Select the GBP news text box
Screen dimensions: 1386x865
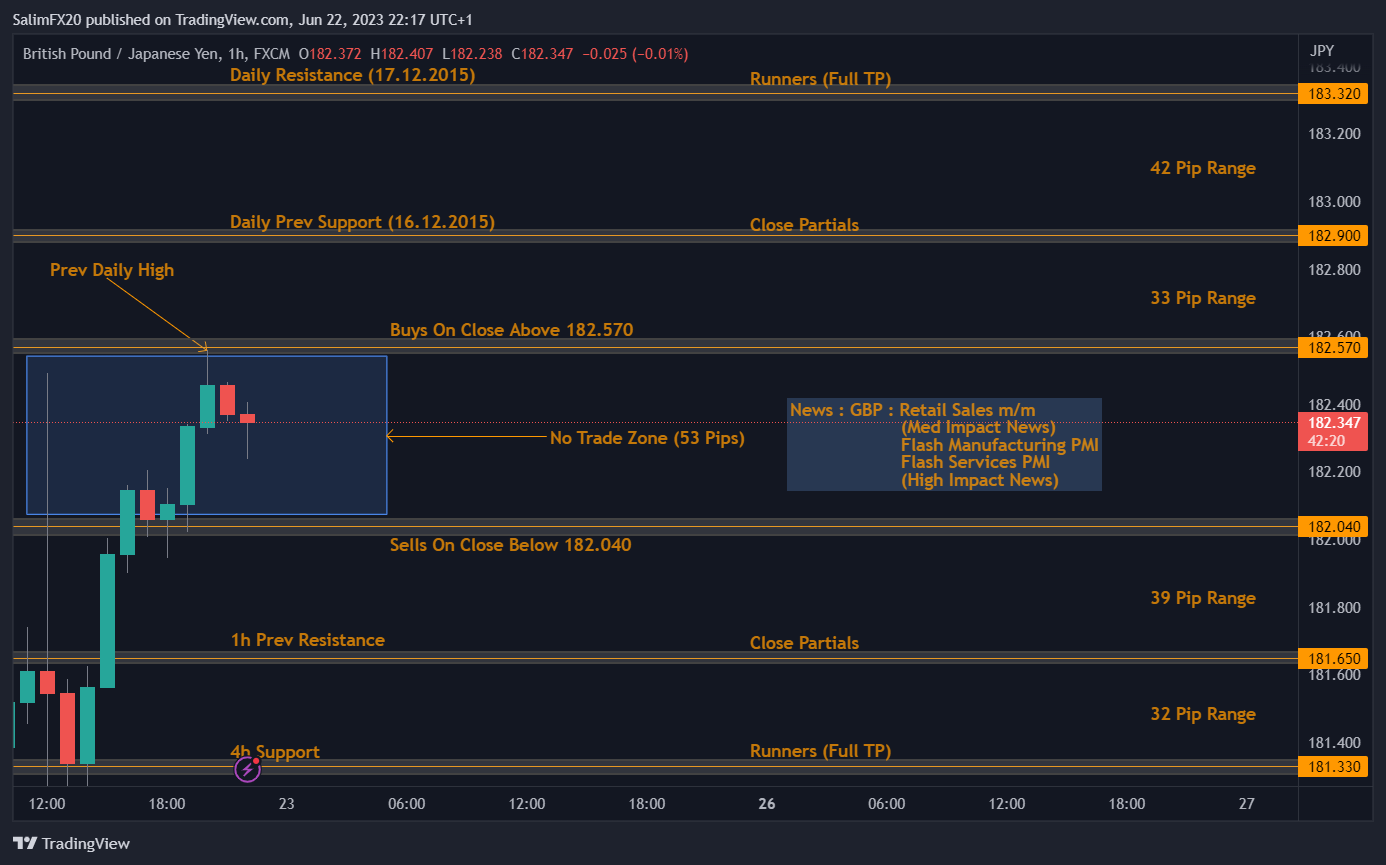tap(944, 445)
